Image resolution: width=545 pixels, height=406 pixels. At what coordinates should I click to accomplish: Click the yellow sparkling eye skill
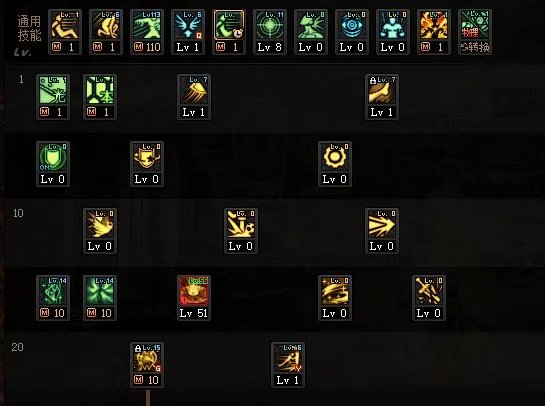335,291
